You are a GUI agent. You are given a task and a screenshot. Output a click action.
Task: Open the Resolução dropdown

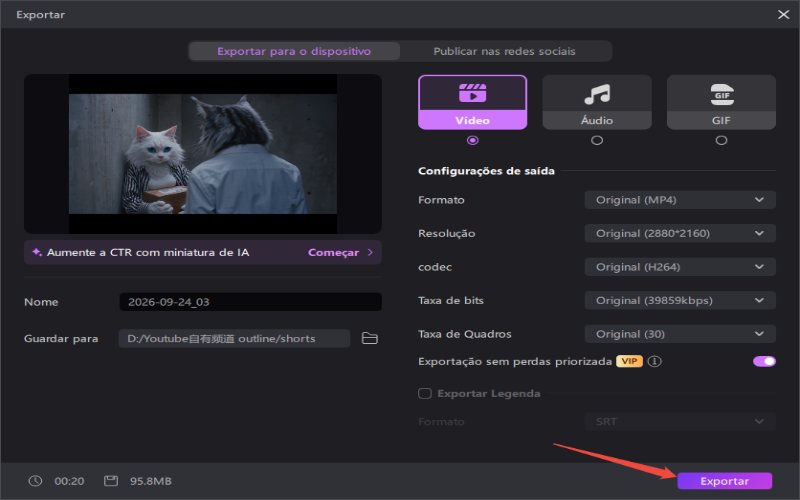[x=680, y=233]
